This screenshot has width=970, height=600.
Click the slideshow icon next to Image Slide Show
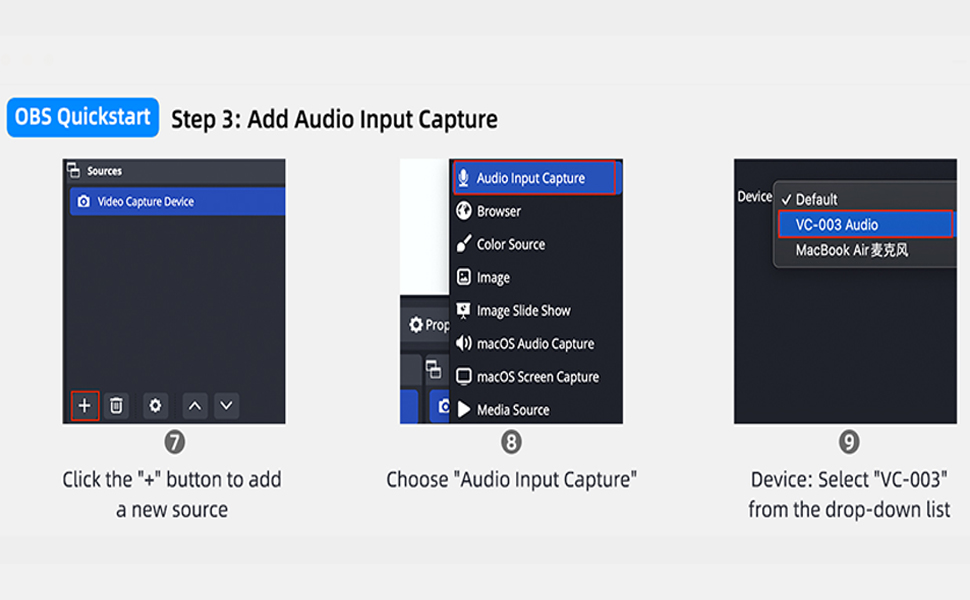tap(463, 310)
